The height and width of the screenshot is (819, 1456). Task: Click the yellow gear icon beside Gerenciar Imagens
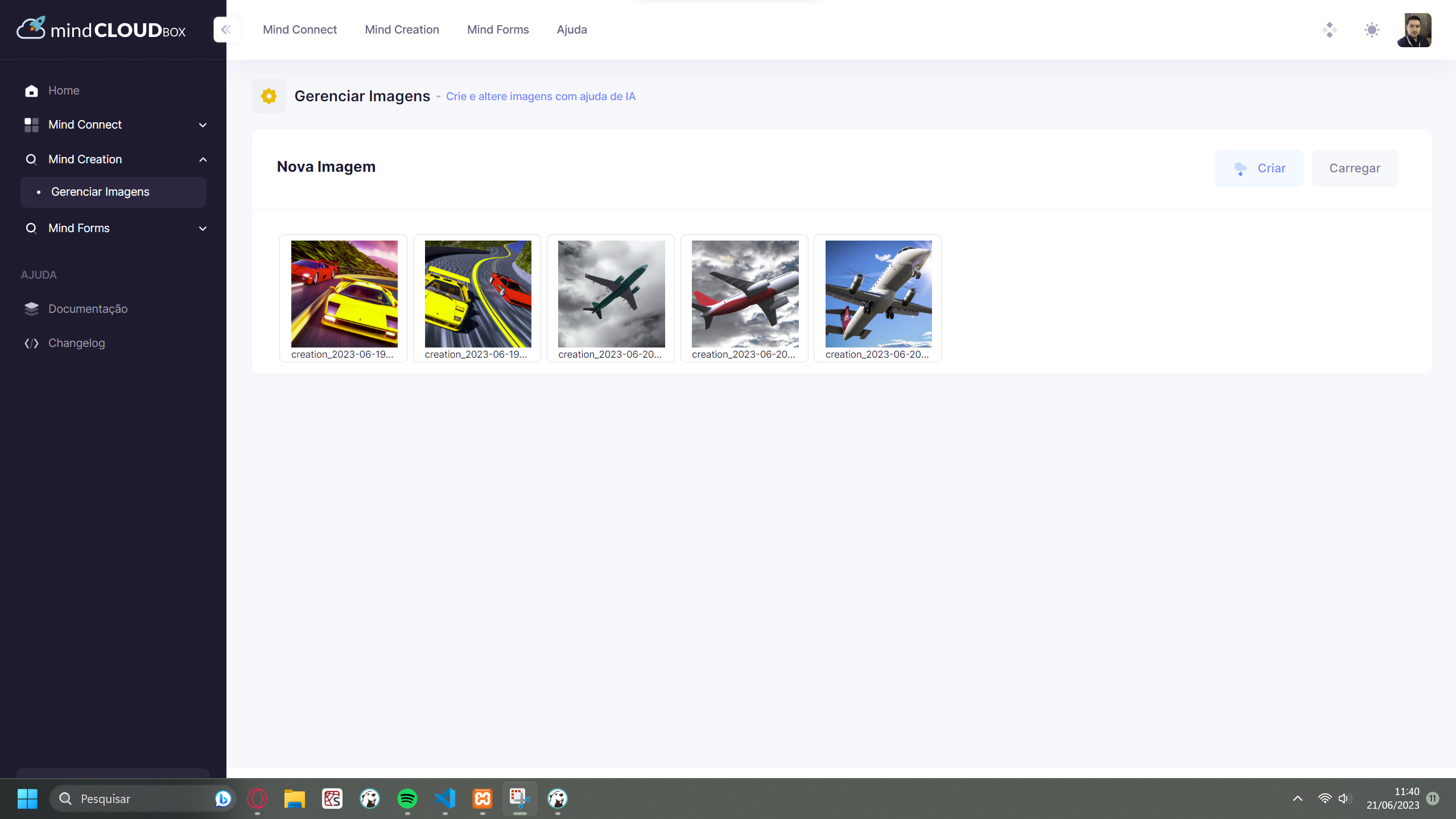pos(269,96)
